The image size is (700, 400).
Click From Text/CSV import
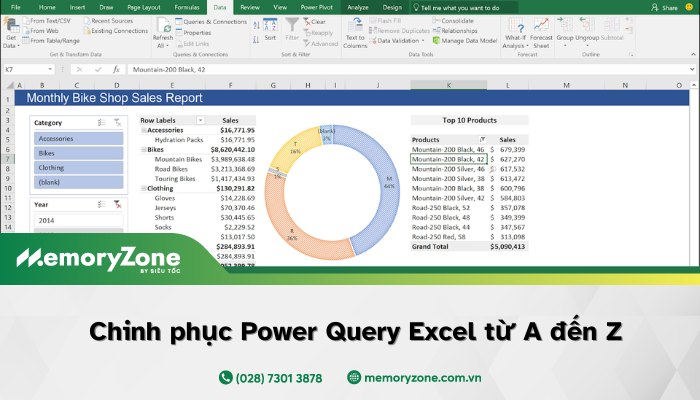click(x=46, y=21)
